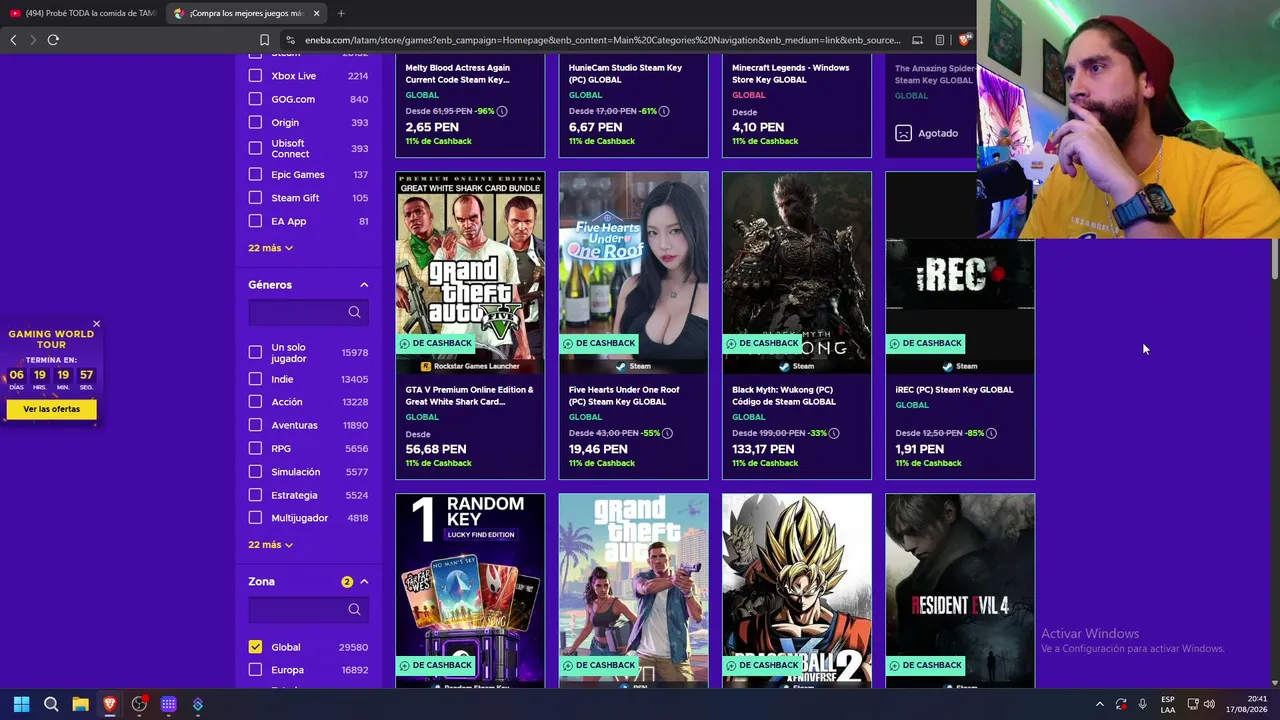Open a new browser tab
Viewport: 1280px width, 720px height.
[x=341, y=13]
